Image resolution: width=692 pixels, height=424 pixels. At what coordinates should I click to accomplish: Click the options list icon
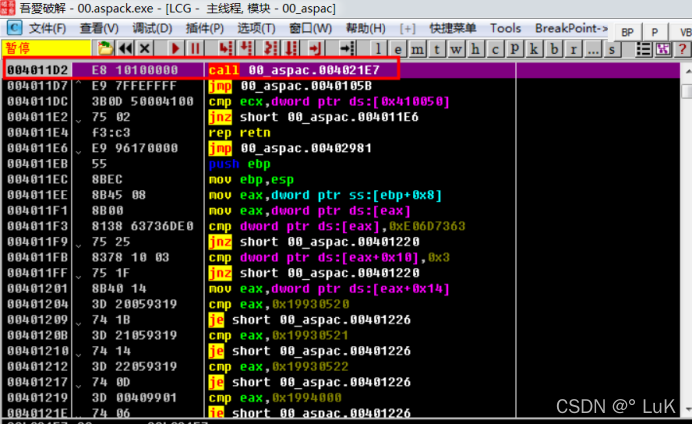coord(643,49)
